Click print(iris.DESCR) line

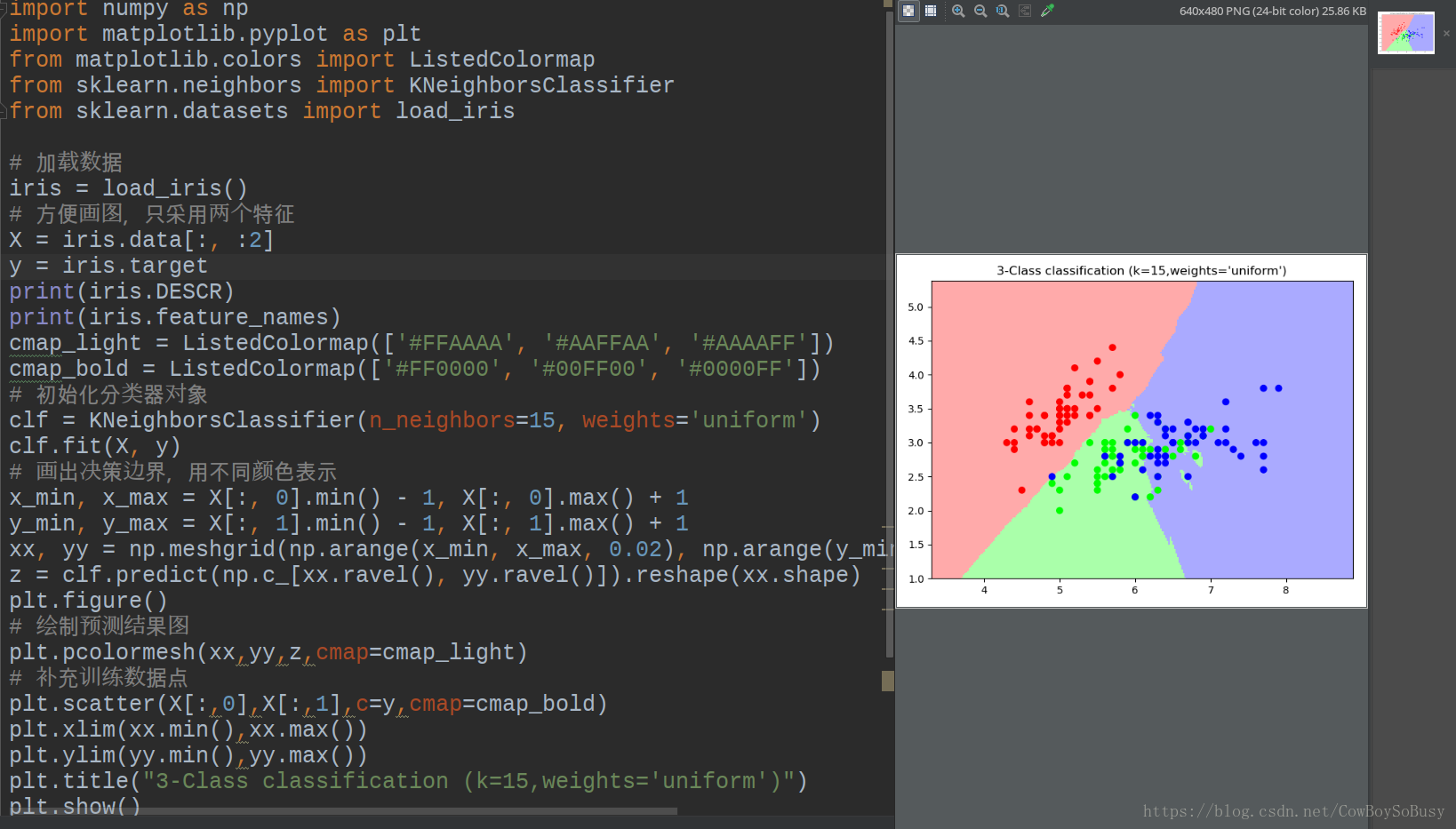[x=122, y=291]
